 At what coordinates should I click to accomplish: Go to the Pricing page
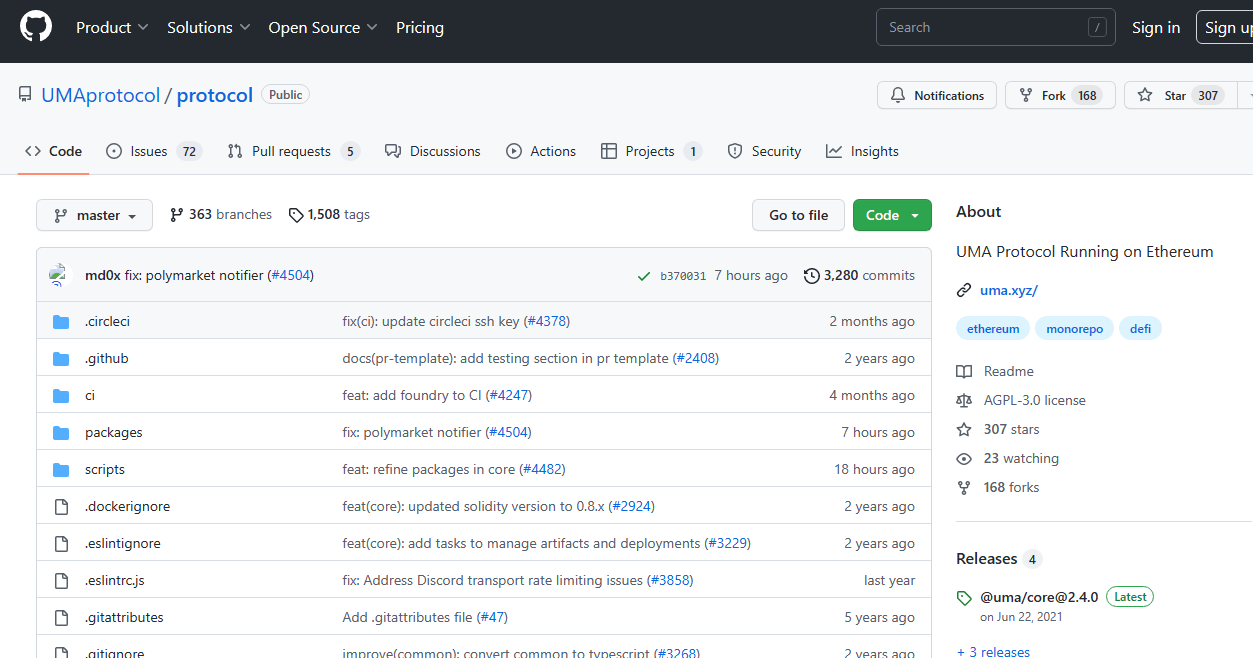tap(420, 28)
